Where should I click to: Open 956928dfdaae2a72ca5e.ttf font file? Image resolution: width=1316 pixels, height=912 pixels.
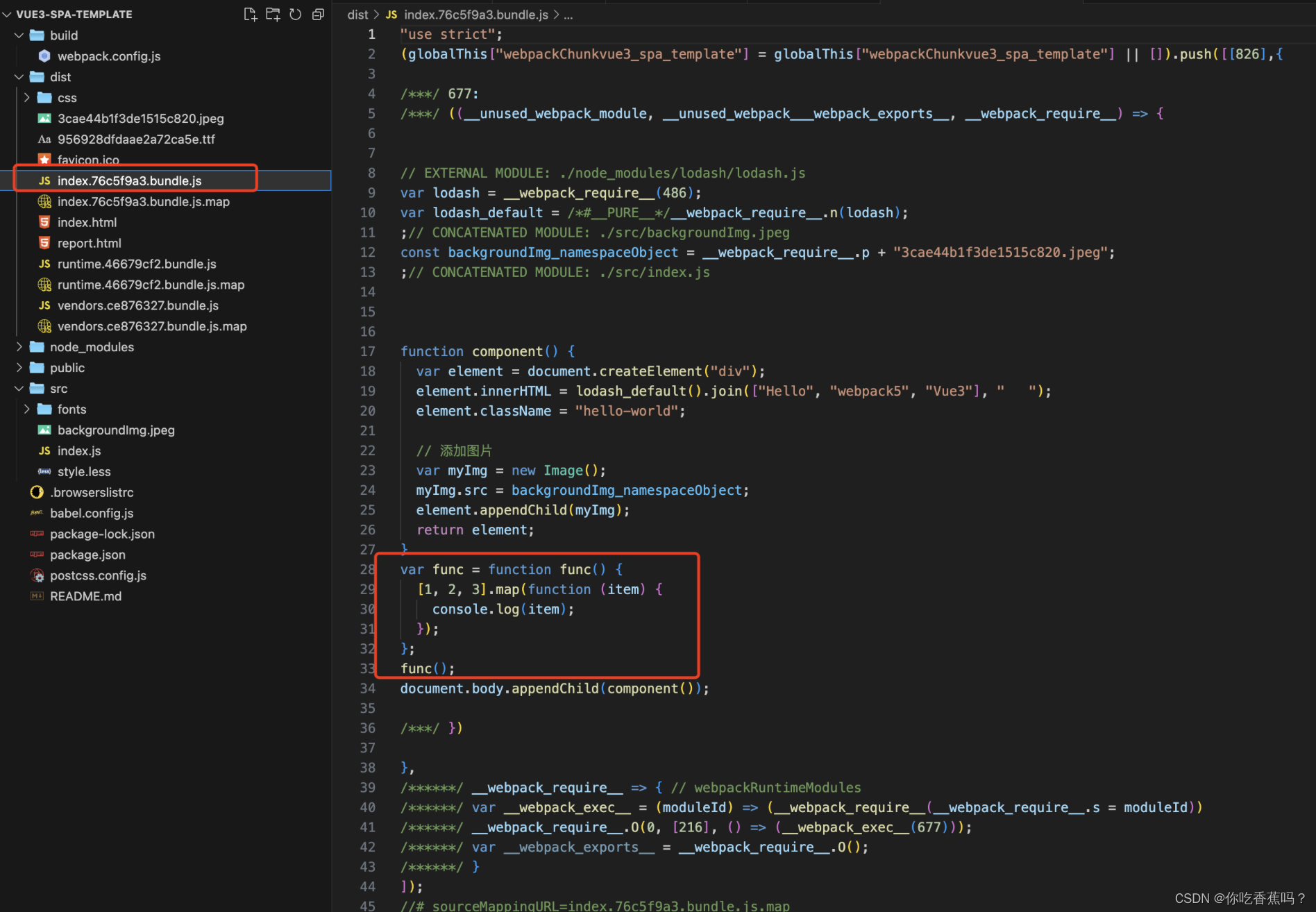coord(136,140)
